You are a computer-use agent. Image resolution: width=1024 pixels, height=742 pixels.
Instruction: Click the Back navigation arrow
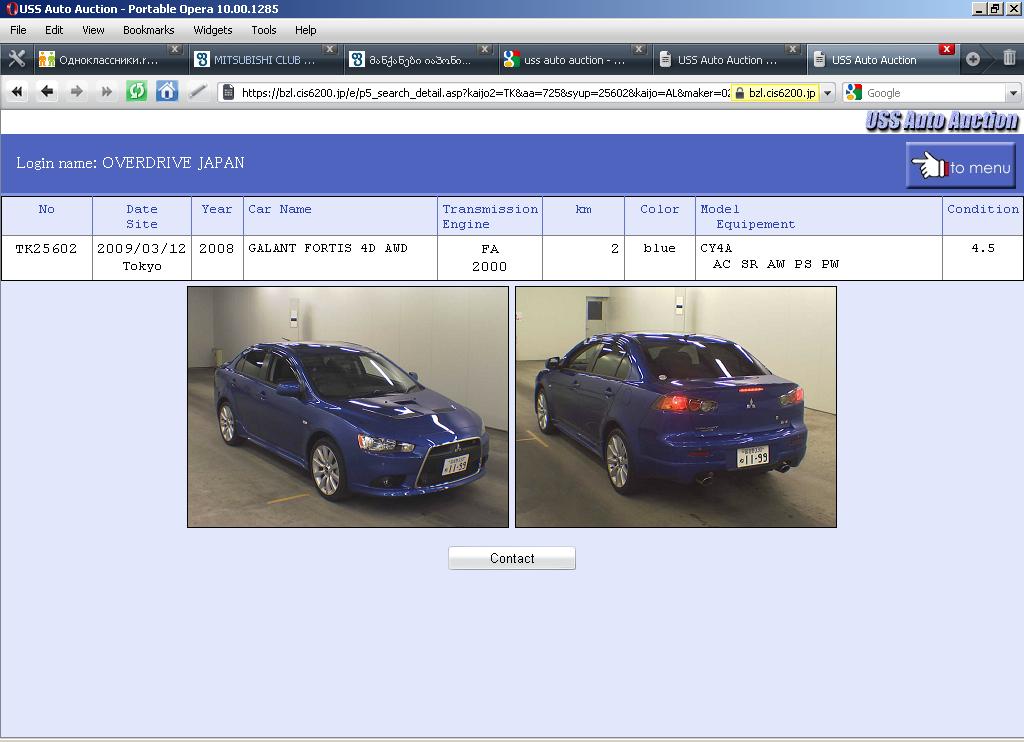click(47, 92)
